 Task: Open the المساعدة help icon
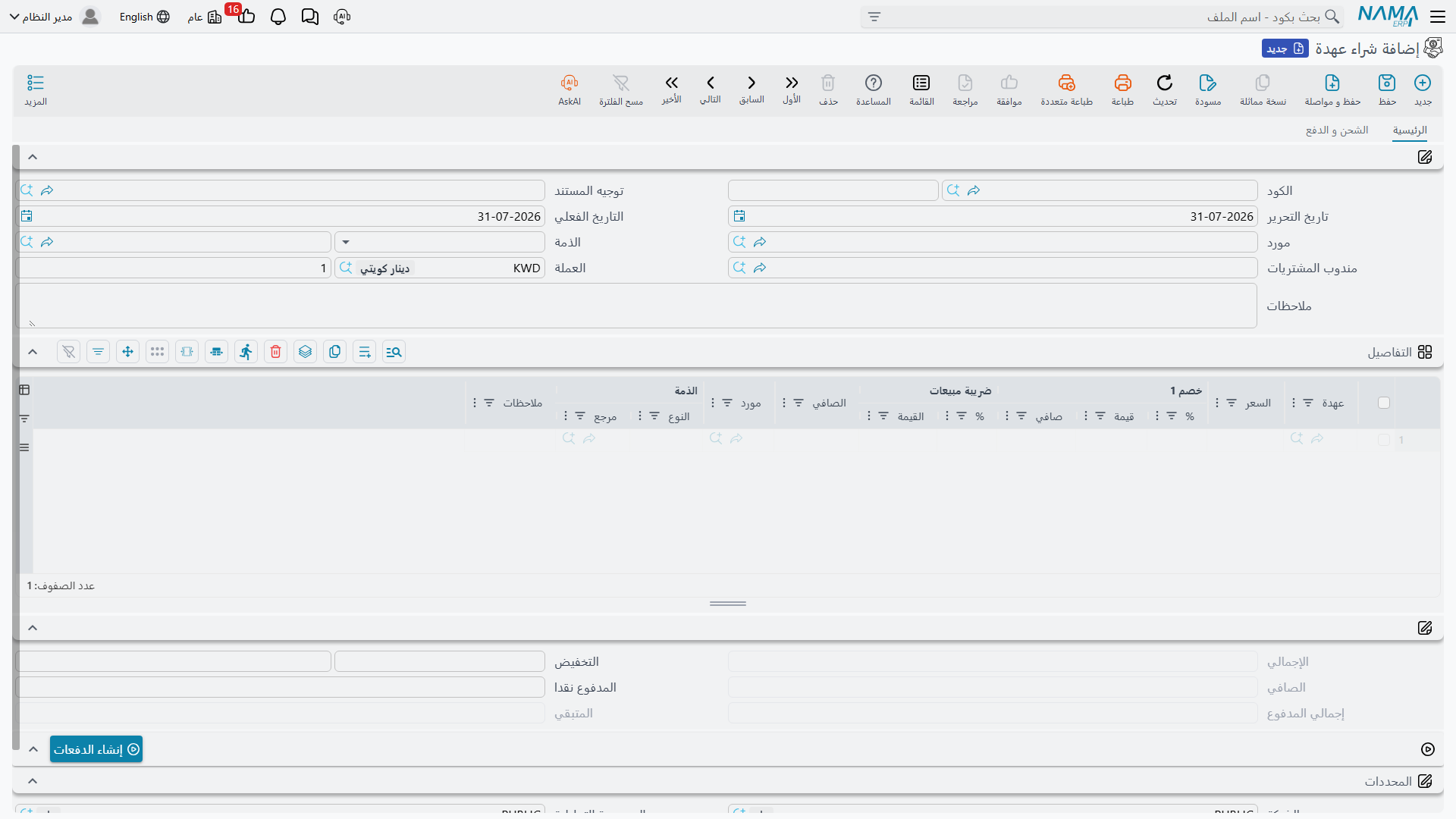[874, 83]
